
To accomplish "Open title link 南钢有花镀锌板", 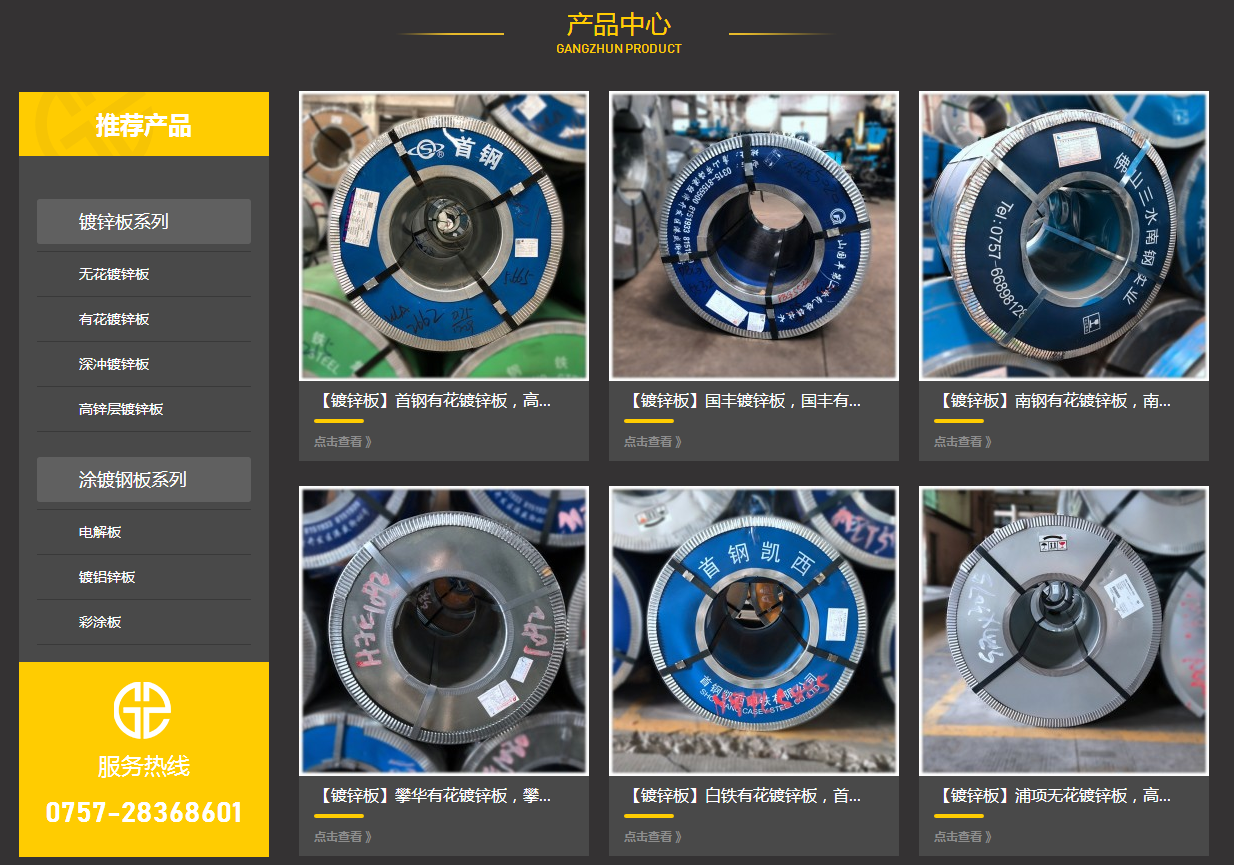I will [x=1053, y=401].
